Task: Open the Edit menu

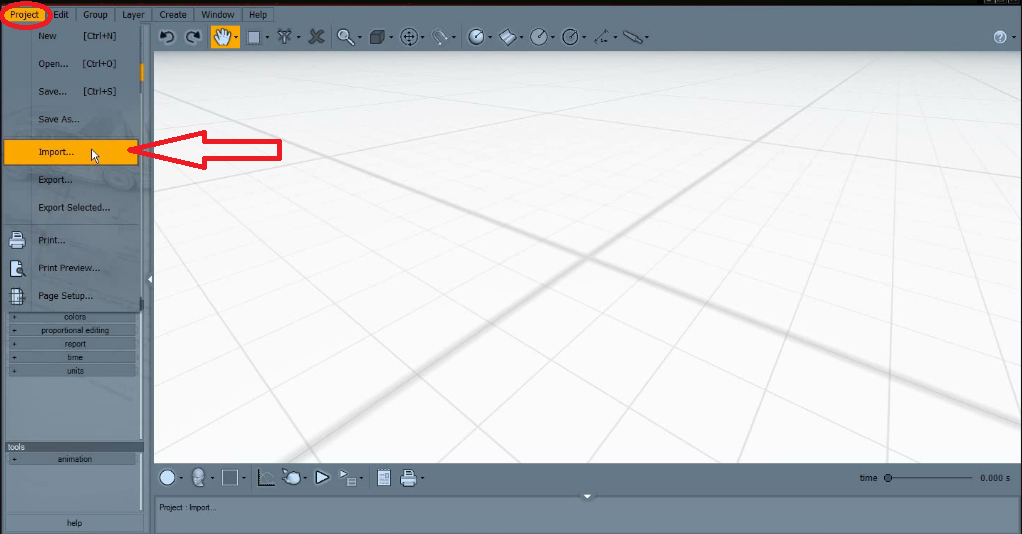Action: click(x=61, y=14)
